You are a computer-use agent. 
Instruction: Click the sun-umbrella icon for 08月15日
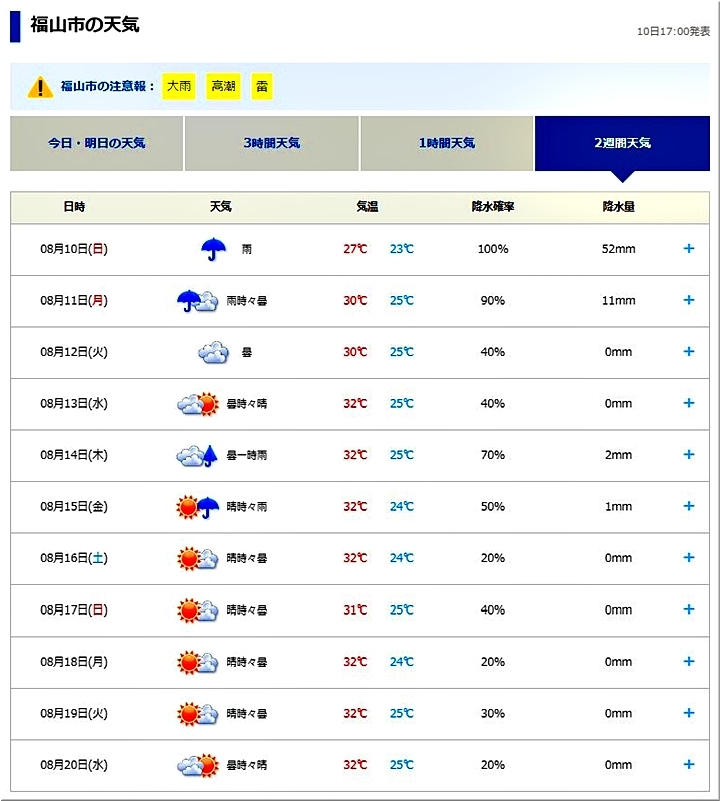pos(197,507)
